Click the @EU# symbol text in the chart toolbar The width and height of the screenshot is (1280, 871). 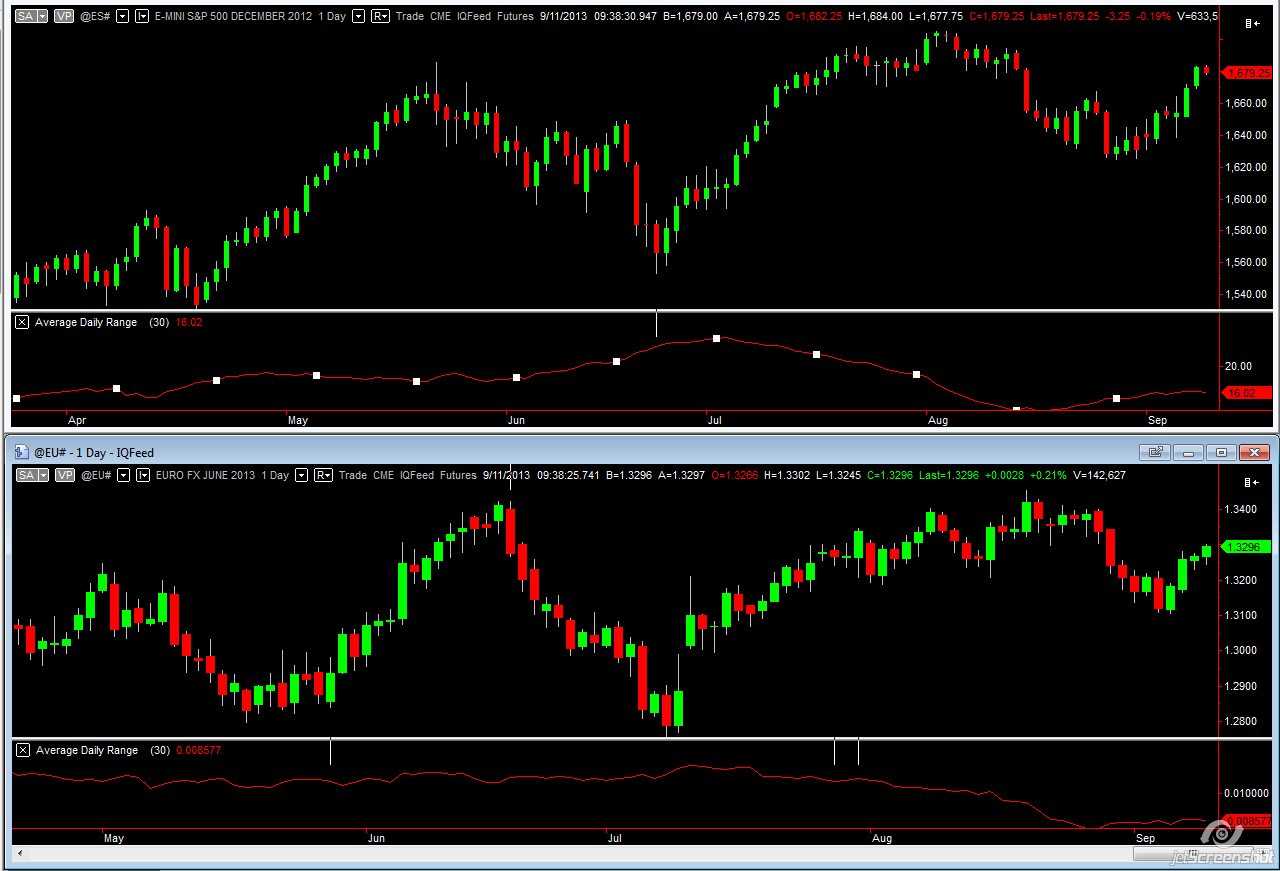click(96, 475)
